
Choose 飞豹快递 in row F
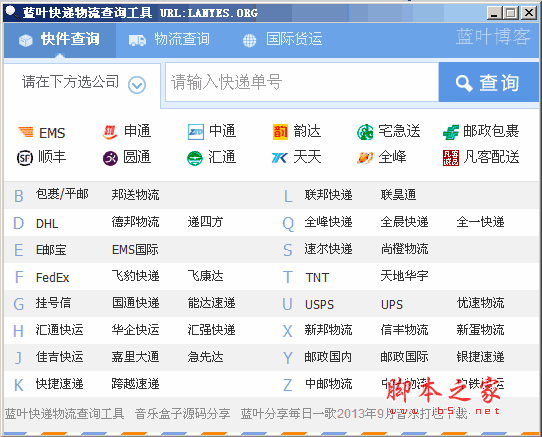click(x=136, y=276)
